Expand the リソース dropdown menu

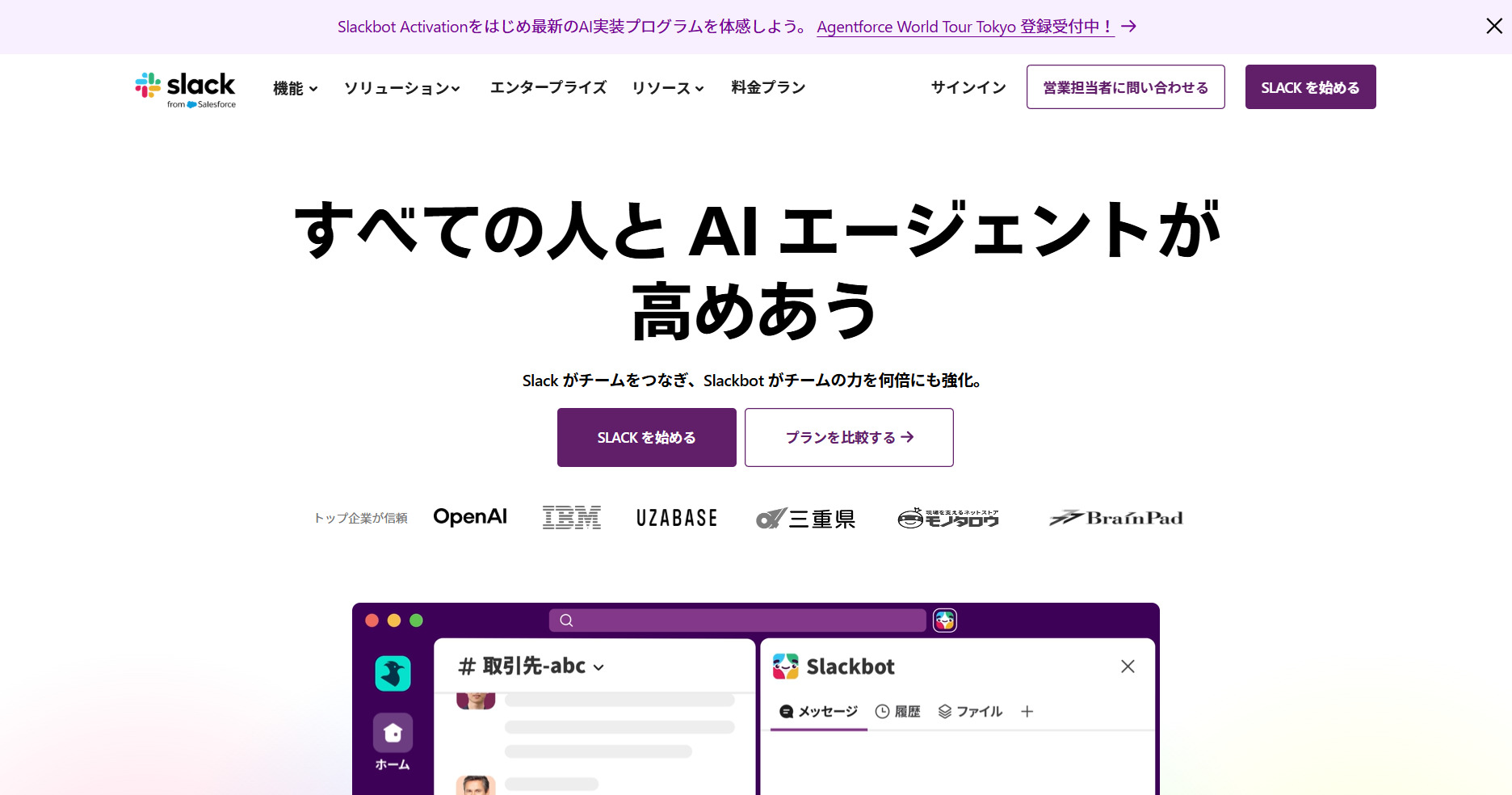point(668,88)
